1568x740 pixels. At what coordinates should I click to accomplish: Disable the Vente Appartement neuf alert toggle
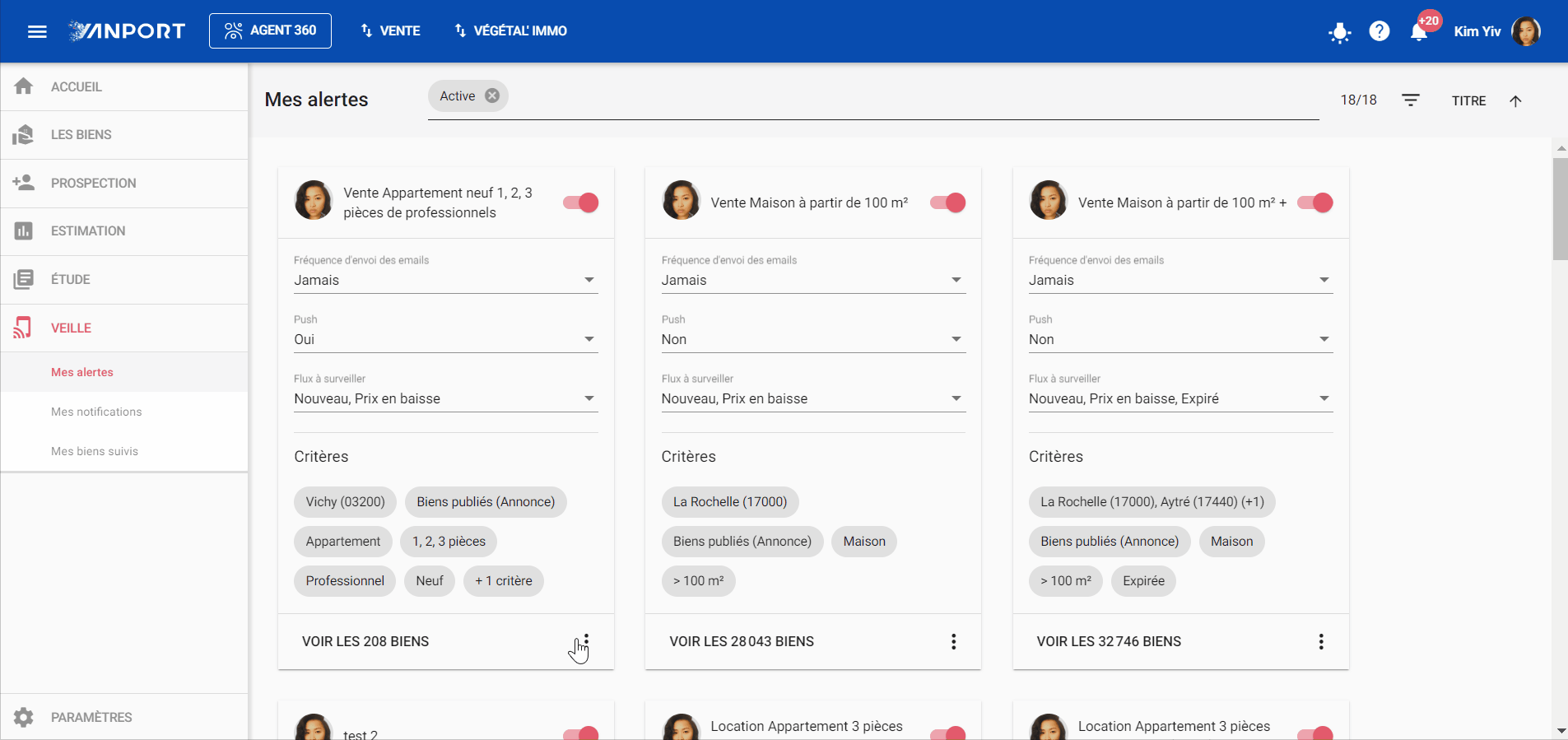[x=581, y=202]
